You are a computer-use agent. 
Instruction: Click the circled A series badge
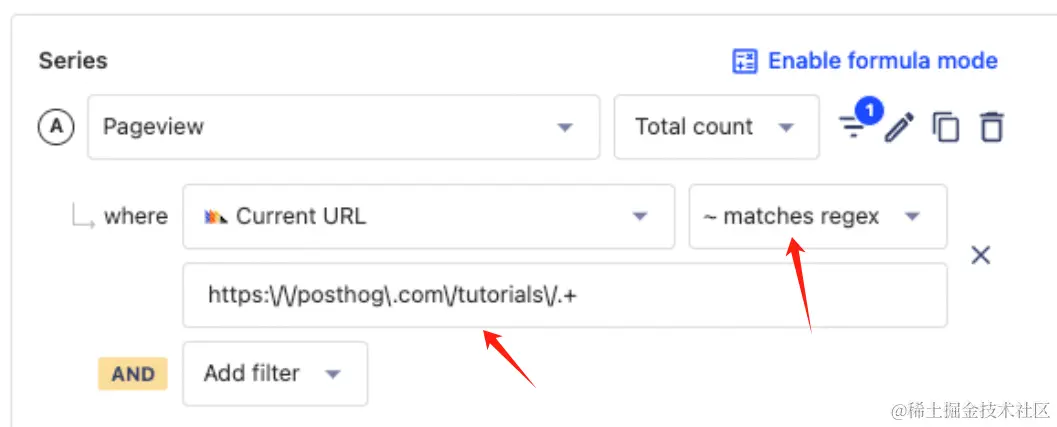(x=56, y=127)
